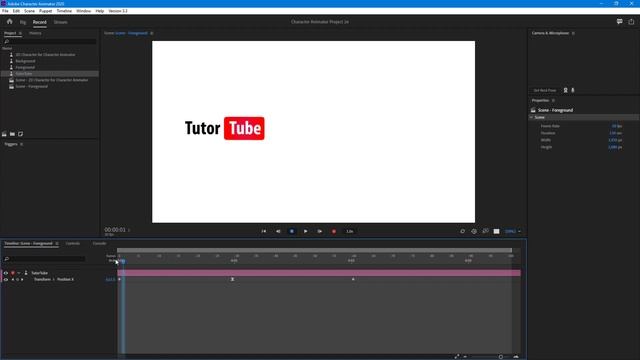Click the Project panel search field
The width and height of the screenshot is (640, 360).
[x=50, y=42]
